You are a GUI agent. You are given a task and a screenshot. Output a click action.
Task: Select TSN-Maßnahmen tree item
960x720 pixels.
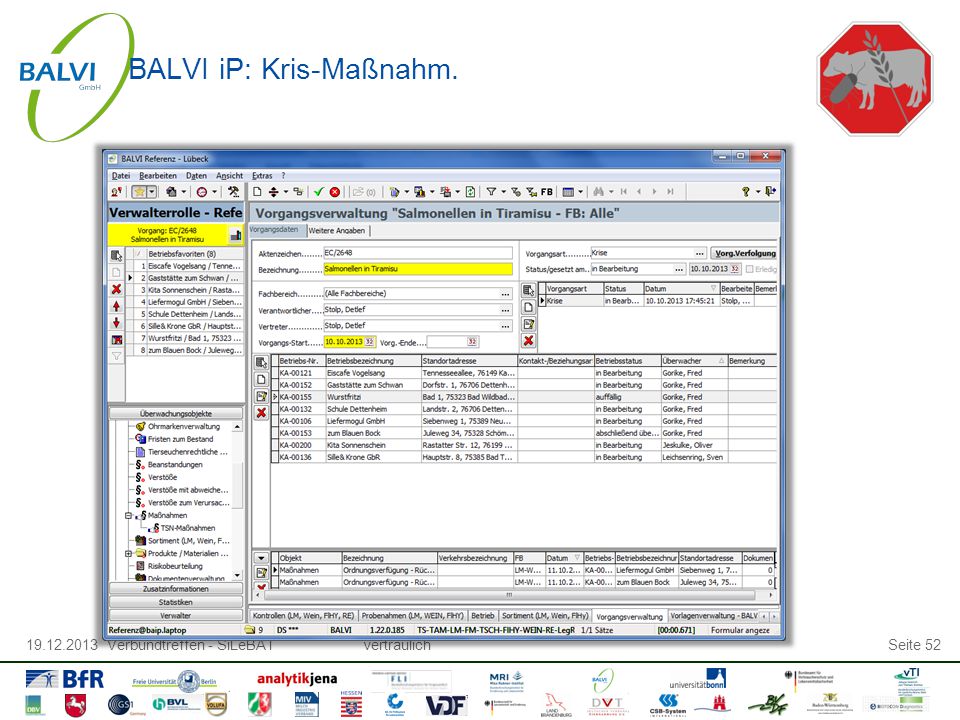coord(188,528)
